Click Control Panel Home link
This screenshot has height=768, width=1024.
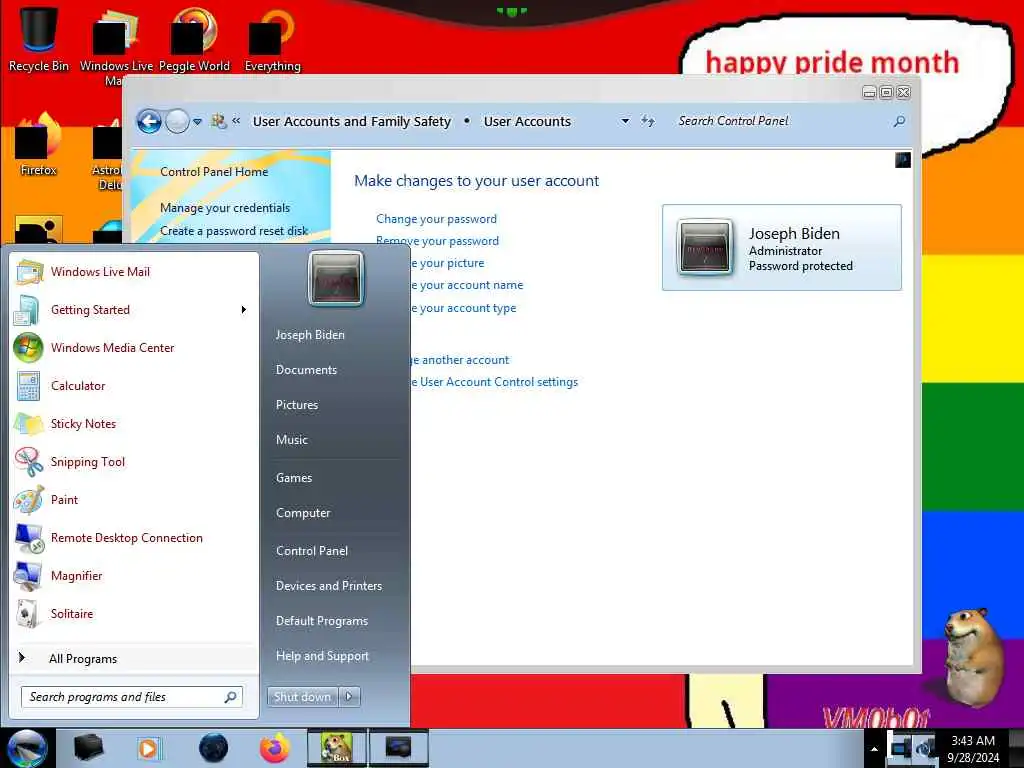[214, 172]
